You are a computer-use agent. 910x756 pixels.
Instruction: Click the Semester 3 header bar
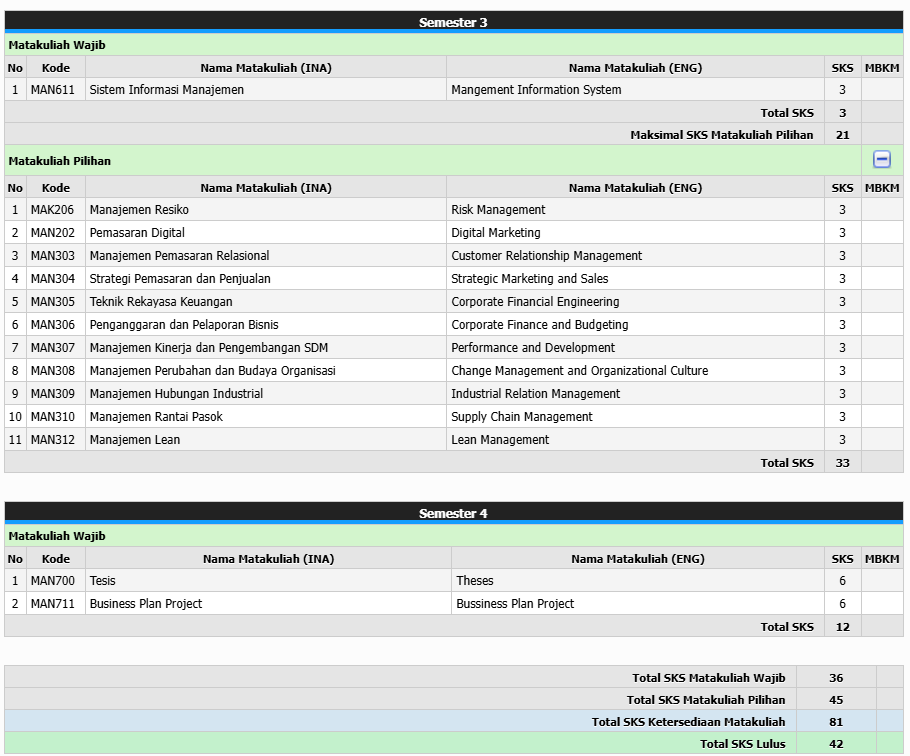point(454,22)
